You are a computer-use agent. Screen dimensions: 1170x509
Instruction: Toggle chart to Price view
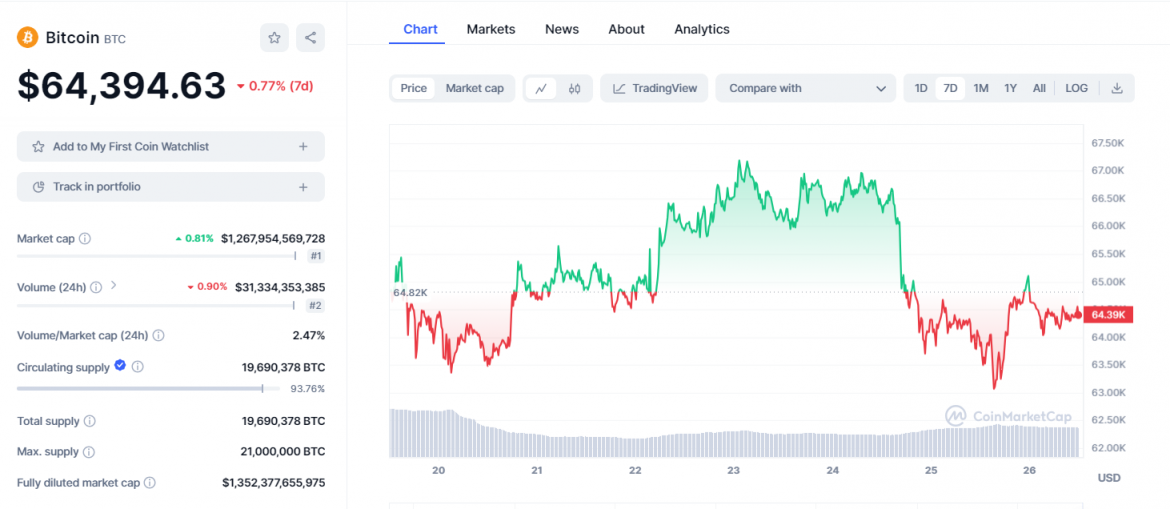[x=413, y=88]
